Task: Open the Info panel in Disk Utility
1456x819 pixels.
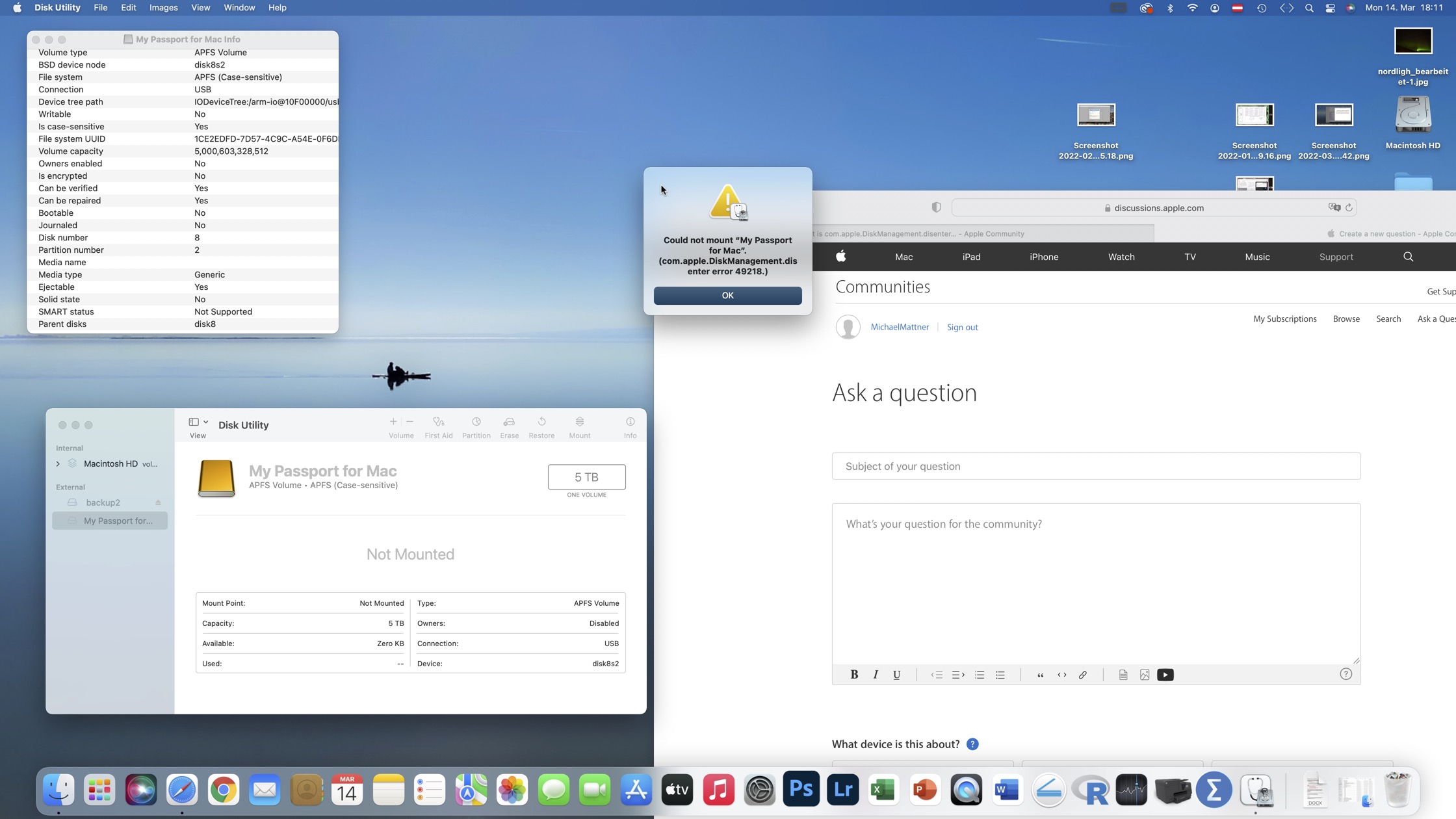Action: click(x=629, y=426)
